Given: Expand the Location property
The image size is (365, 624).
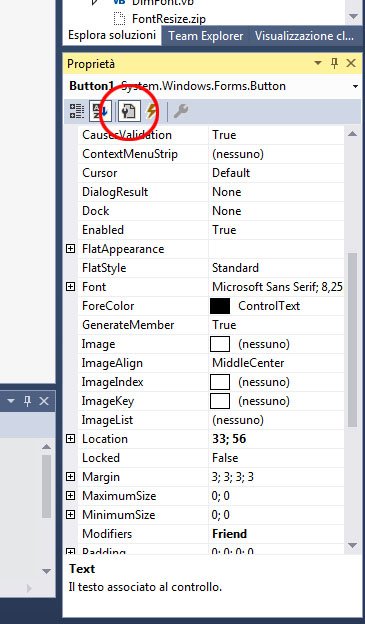Looking at the screenshot, I should pos(70,439).
